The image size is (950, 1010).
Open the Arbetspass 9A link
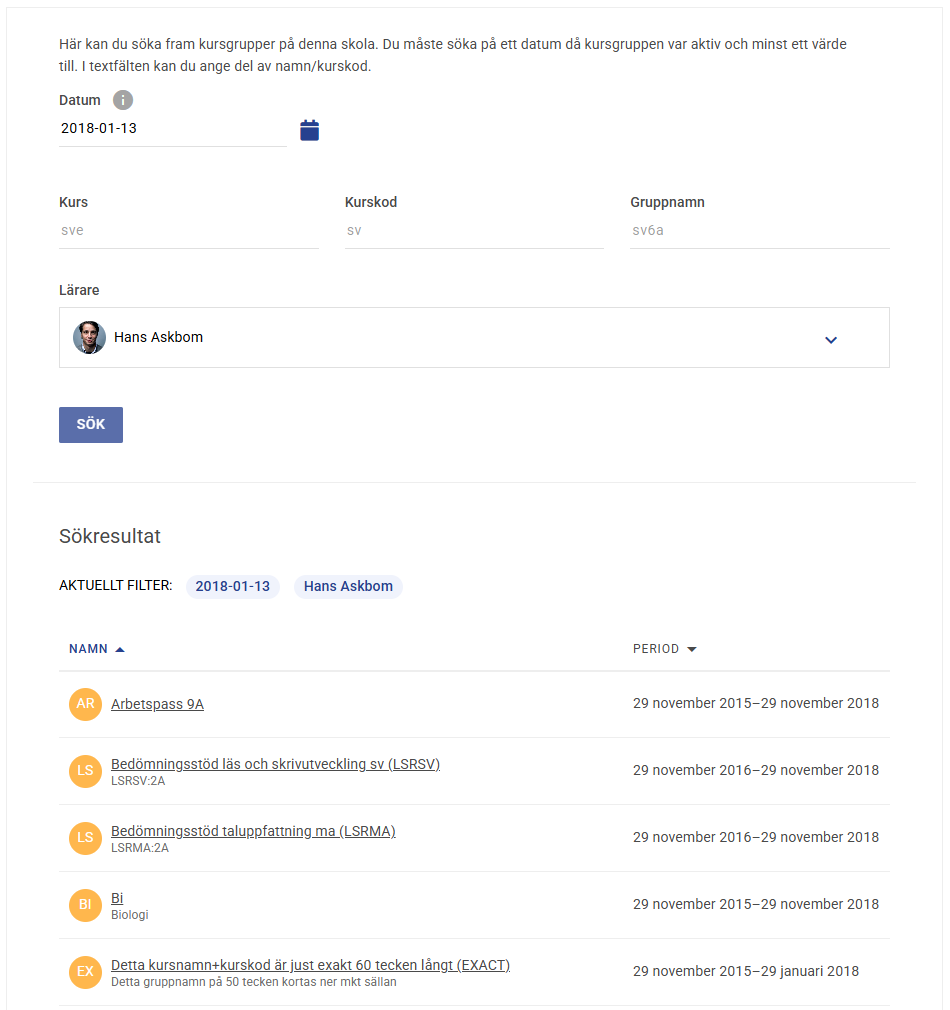pos(157,704)
